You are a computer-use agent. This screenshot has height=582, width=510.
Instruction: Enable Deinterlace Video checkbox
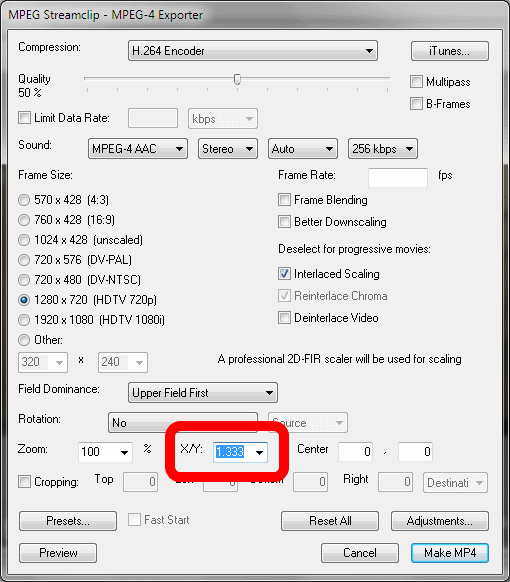point(284,318)
